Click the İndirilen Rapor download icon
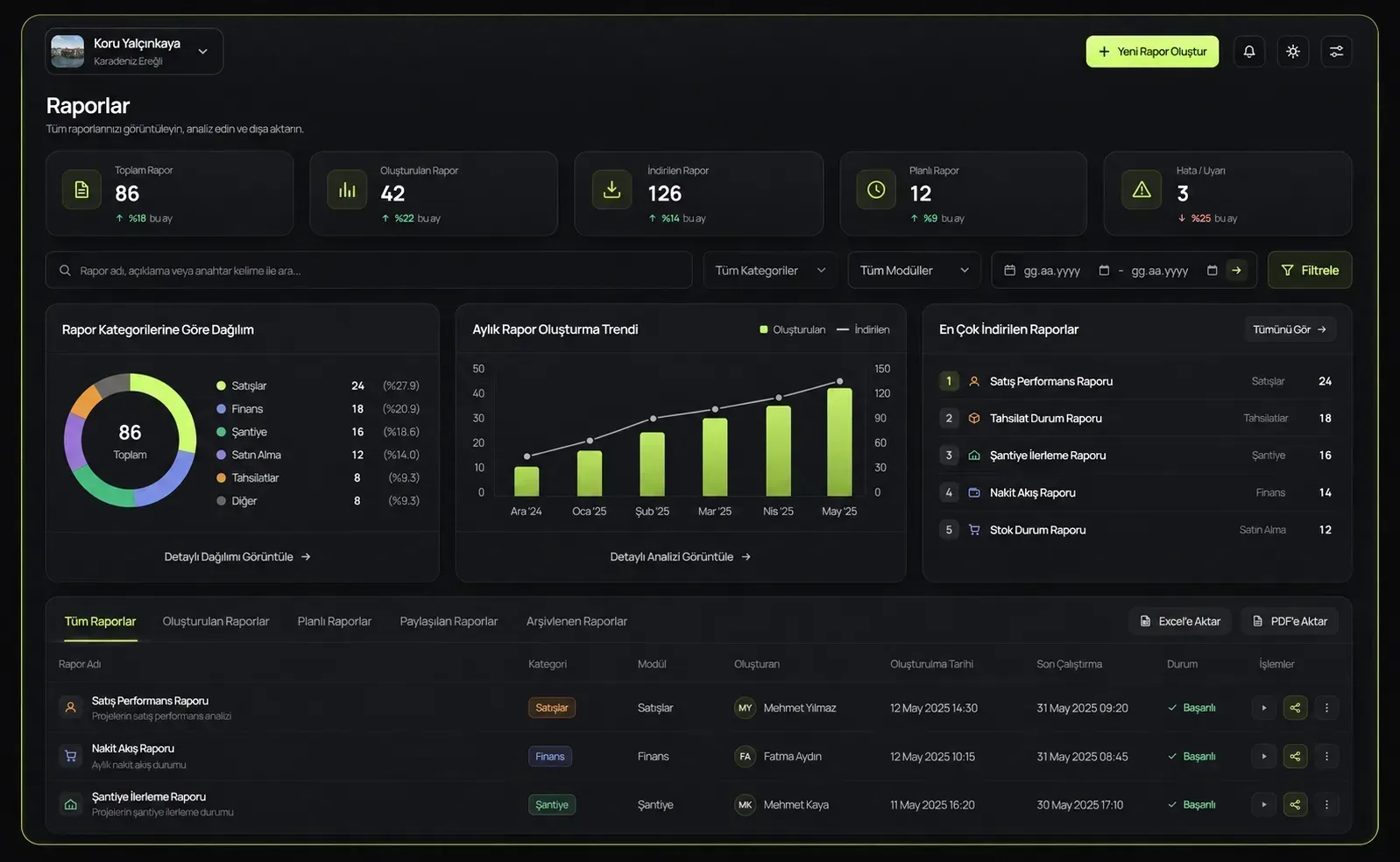 tap(612, 190)
